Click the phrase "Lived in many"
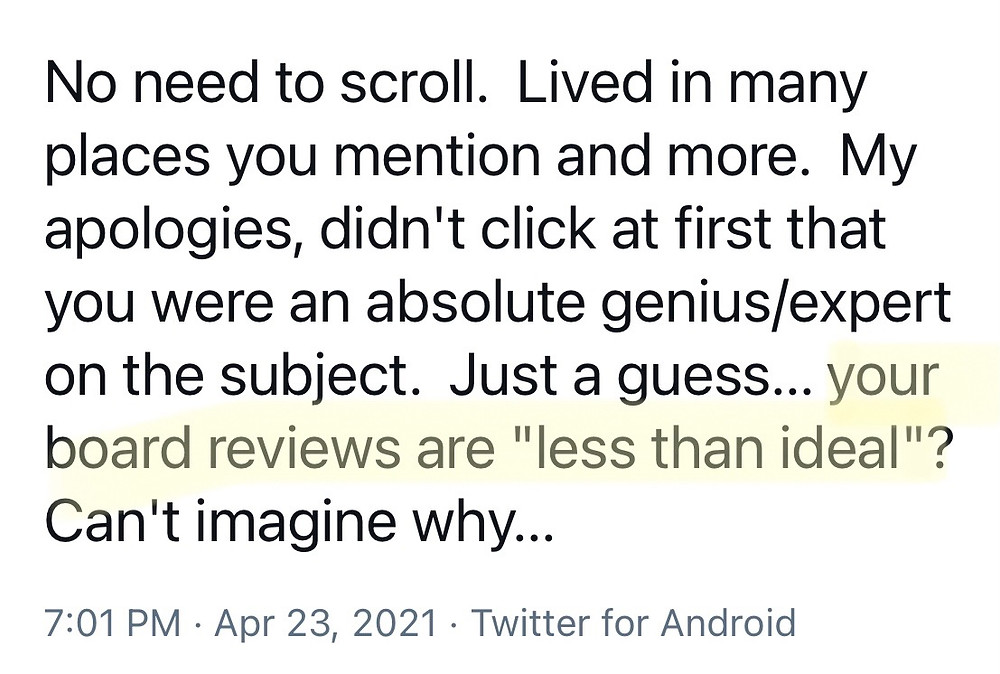Image resolution: width=1000 pixels, height=674 pixels. pyautogui.click(x=692, y=85)
